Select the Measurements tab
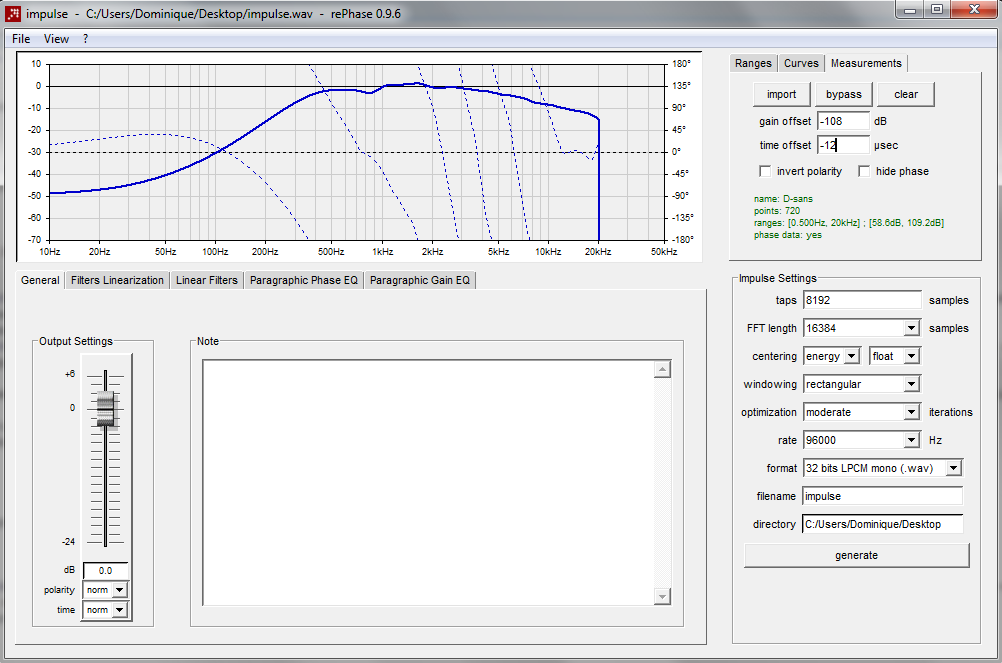1002x663 pixels. pos(866,63)
